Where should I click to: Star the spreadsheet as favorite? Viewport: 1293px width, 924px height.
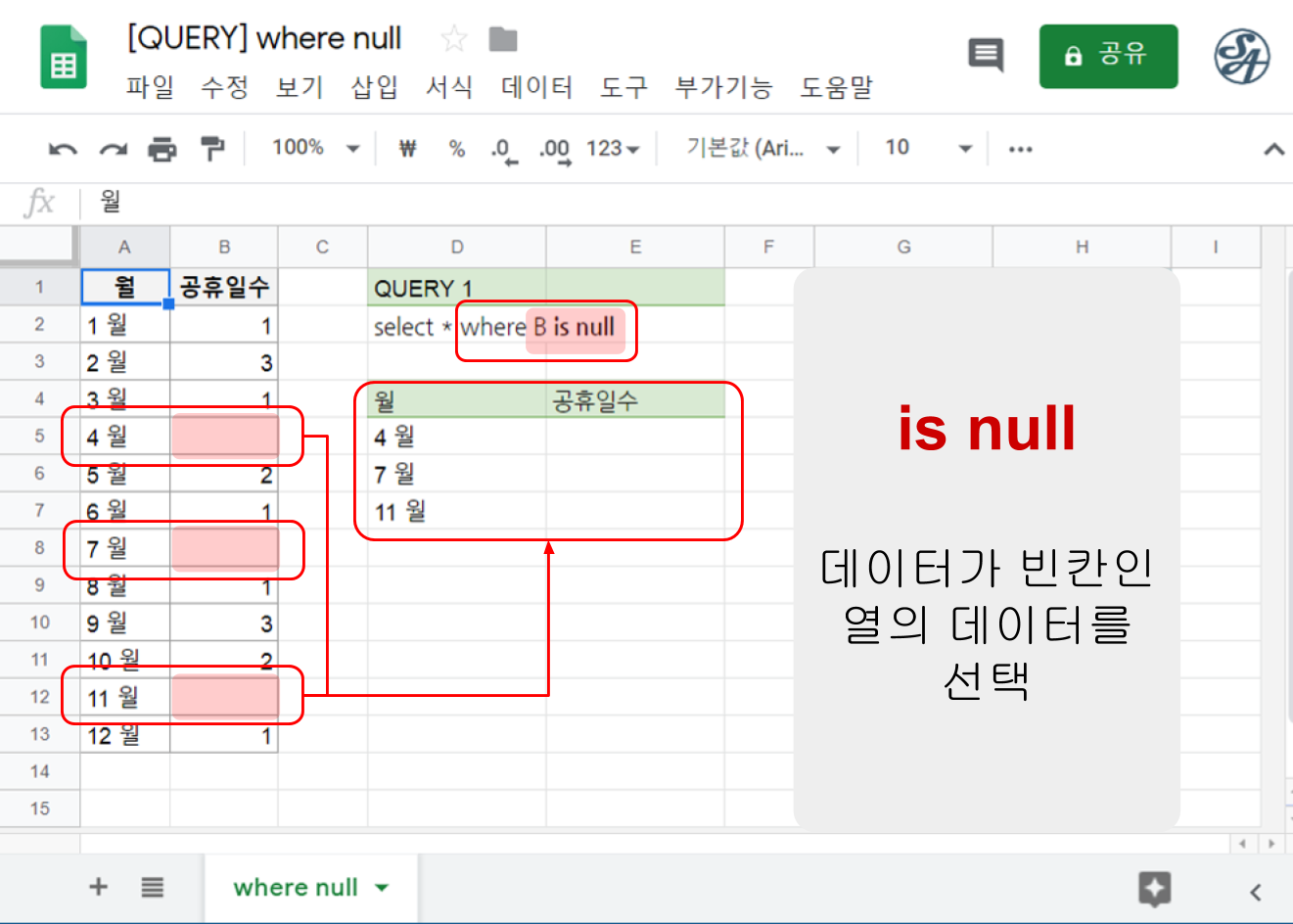(x=453, y=38)
